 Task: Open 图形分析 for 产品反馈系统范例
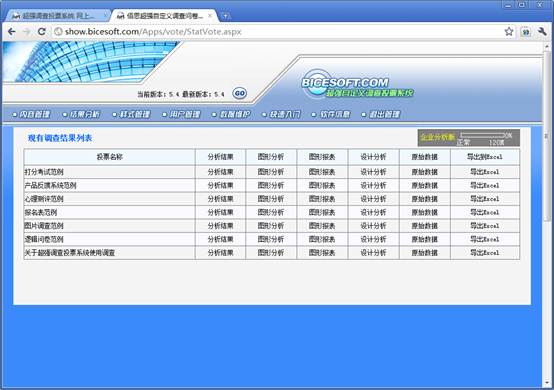(271, 185)
